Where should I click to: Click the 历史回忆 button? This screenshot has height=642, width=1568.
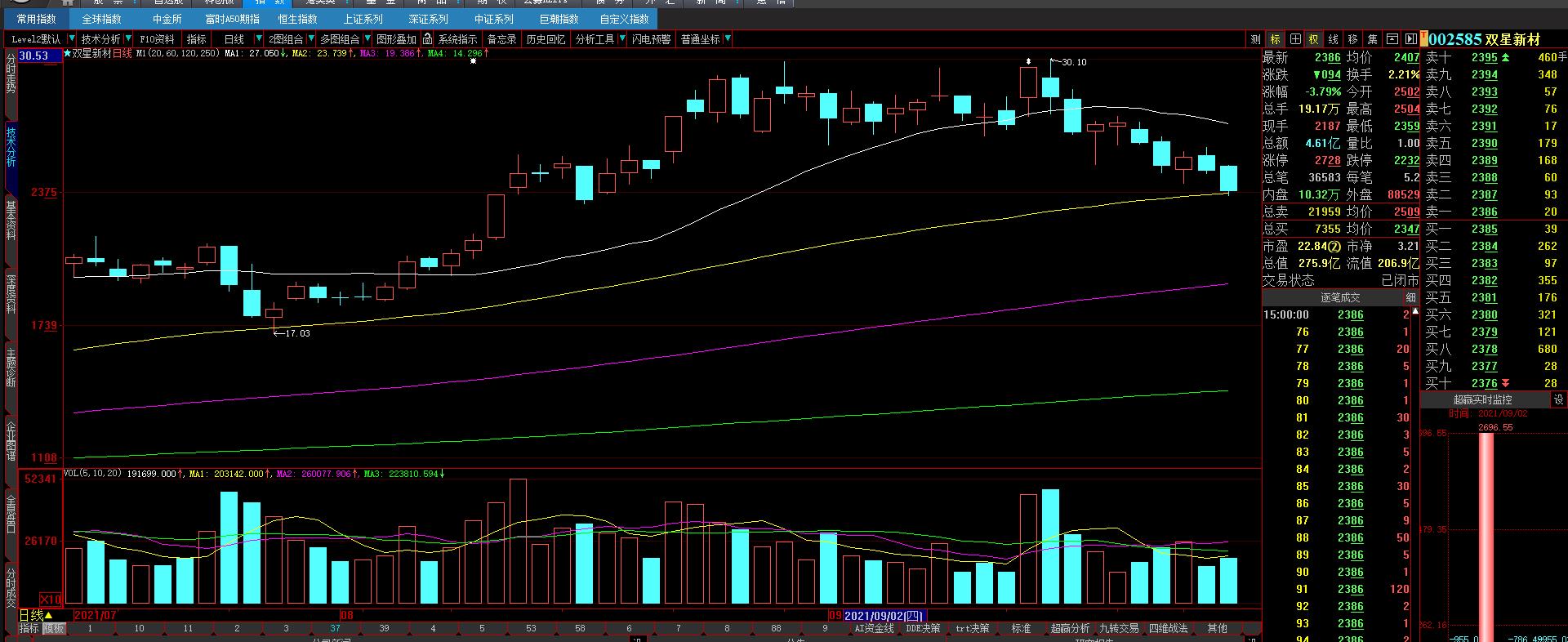(546, 39)
